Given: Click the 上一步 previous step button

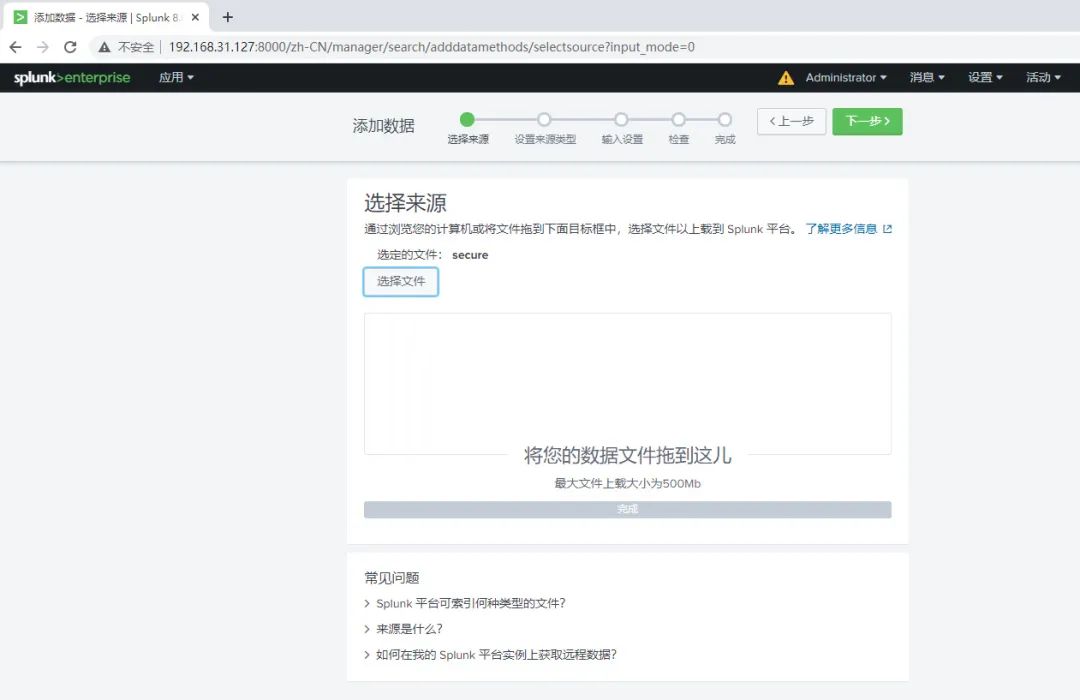Looking at the screenshot, I should (x=791, y=121).
